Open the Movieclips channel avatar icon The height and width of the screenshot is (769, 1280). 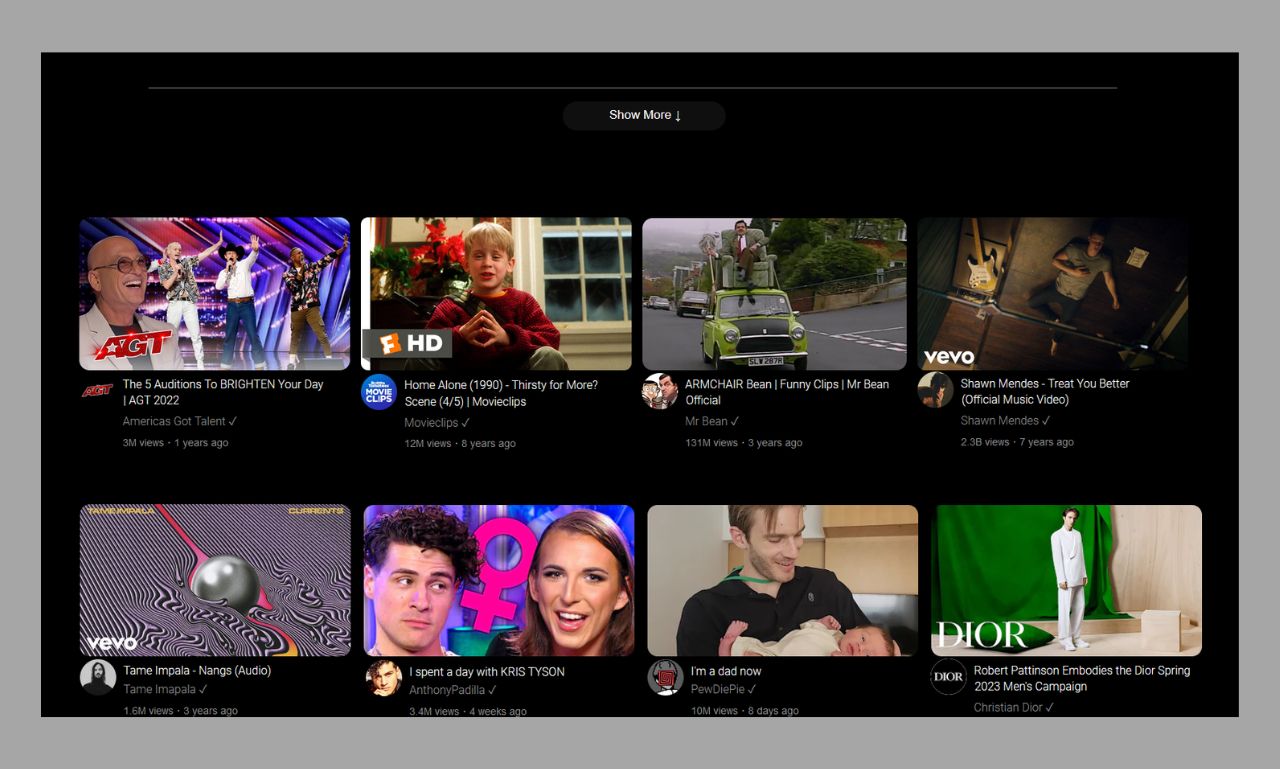[x=378, y=392]
